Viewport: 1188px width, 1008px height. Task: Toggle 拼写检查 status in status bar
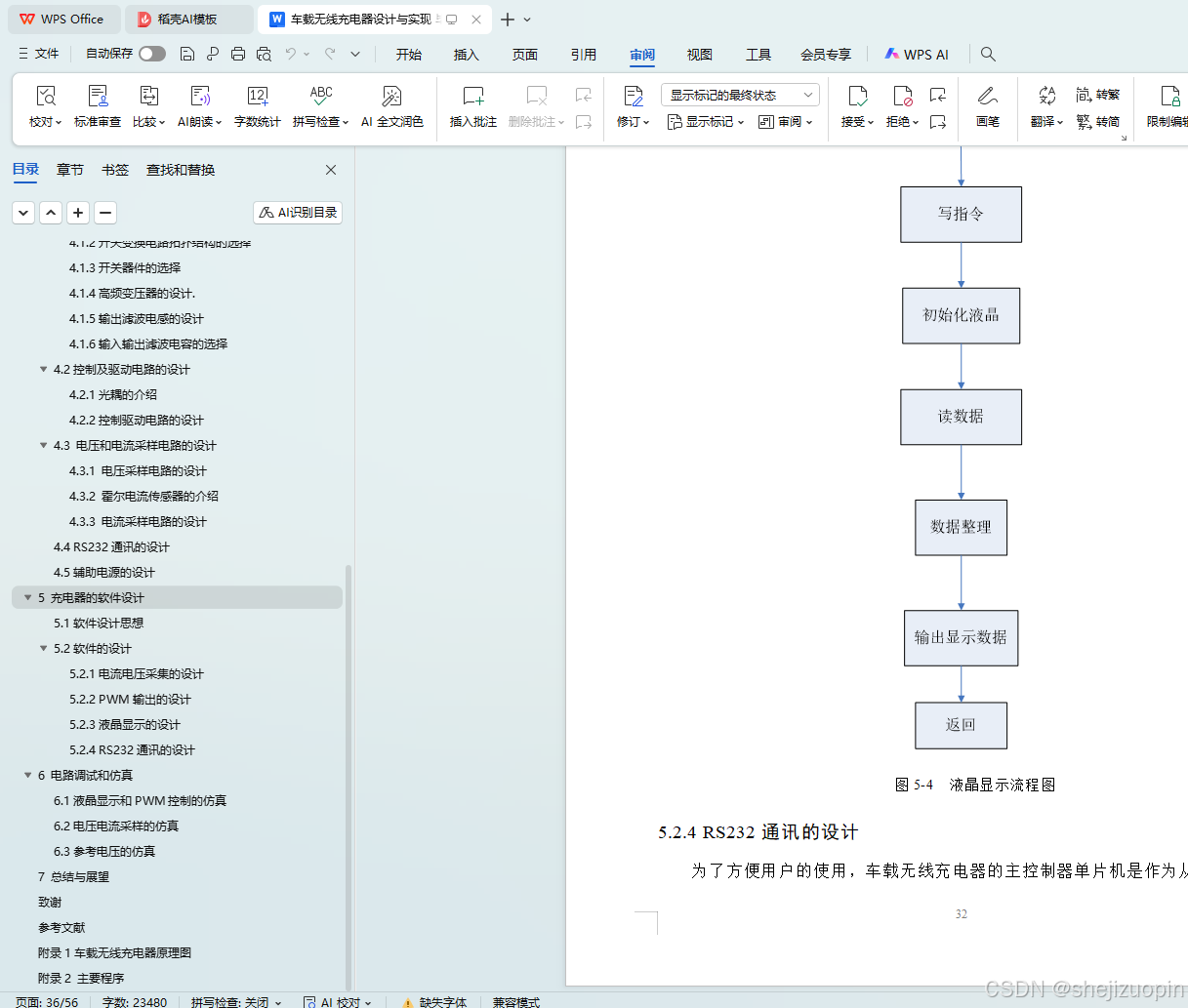tap(235, 1002)
